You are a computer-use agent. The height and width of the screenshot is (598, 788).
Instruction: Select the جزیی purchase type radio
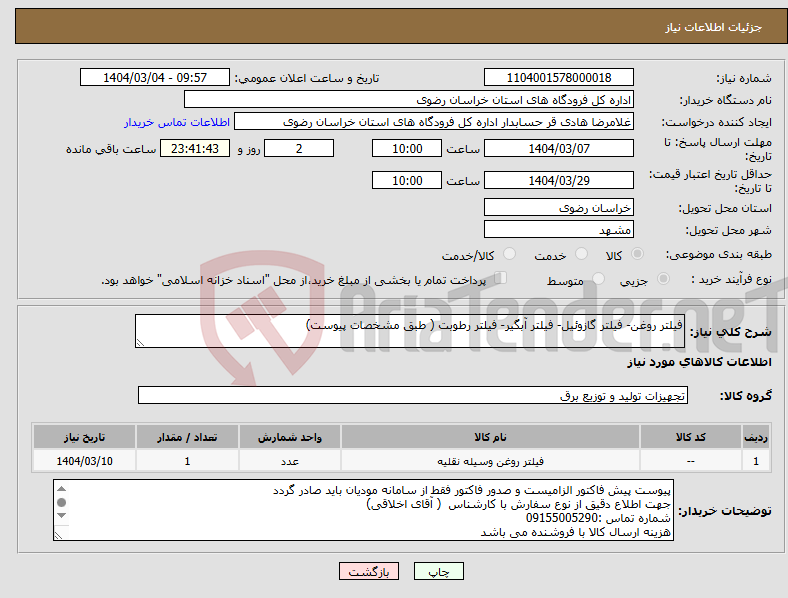pos(663,278)
